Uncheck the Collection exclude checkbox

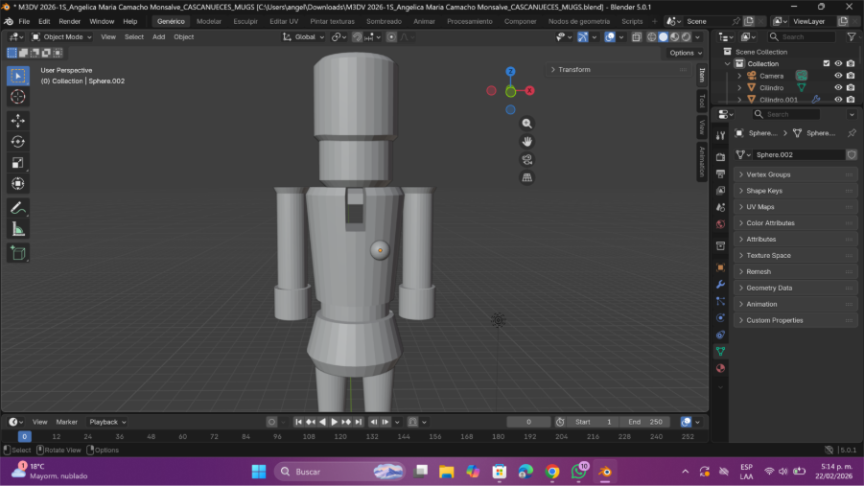pos(826,63)
